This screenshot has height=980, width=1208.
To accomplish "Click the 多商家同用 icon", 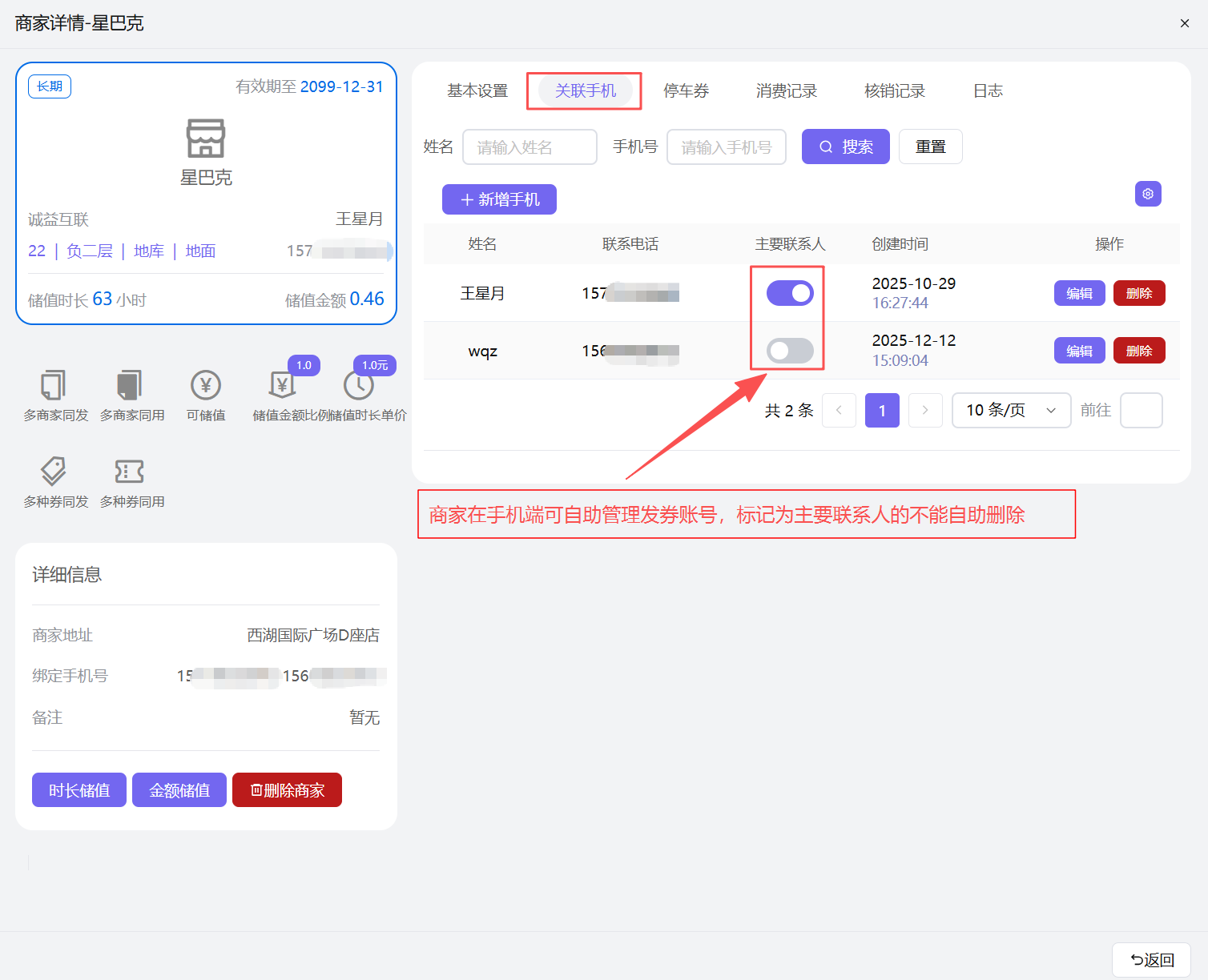I will (x=130, y=385).
